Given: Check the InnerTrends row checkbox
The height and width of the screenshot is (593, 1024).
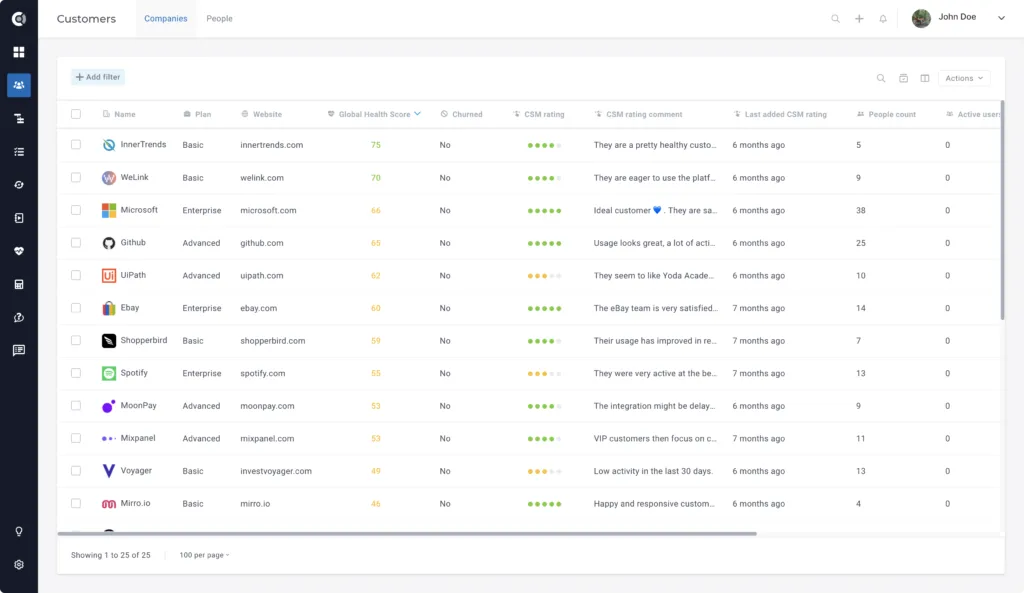Looking at the screenshot, I should point(76,145).
